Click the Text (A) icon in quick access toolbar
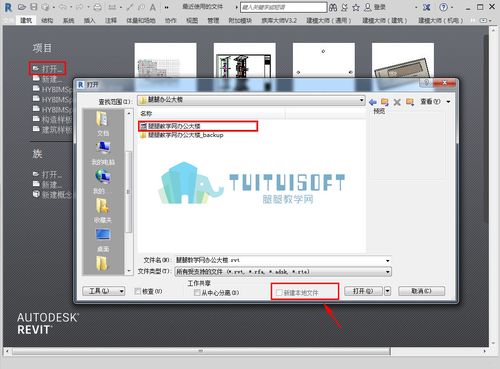 [x=153, y=7]
